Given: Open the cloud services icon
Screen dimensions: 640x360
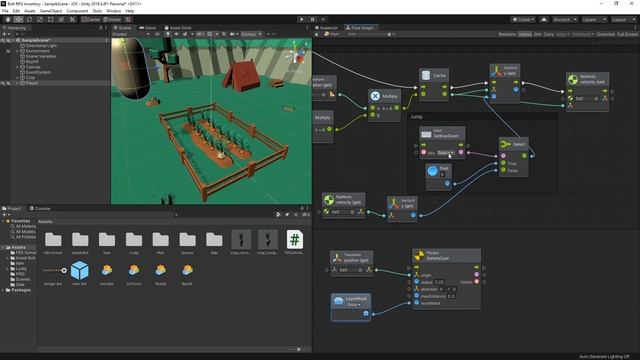Looking at the screenshot, I should click(x=544, y=19).
